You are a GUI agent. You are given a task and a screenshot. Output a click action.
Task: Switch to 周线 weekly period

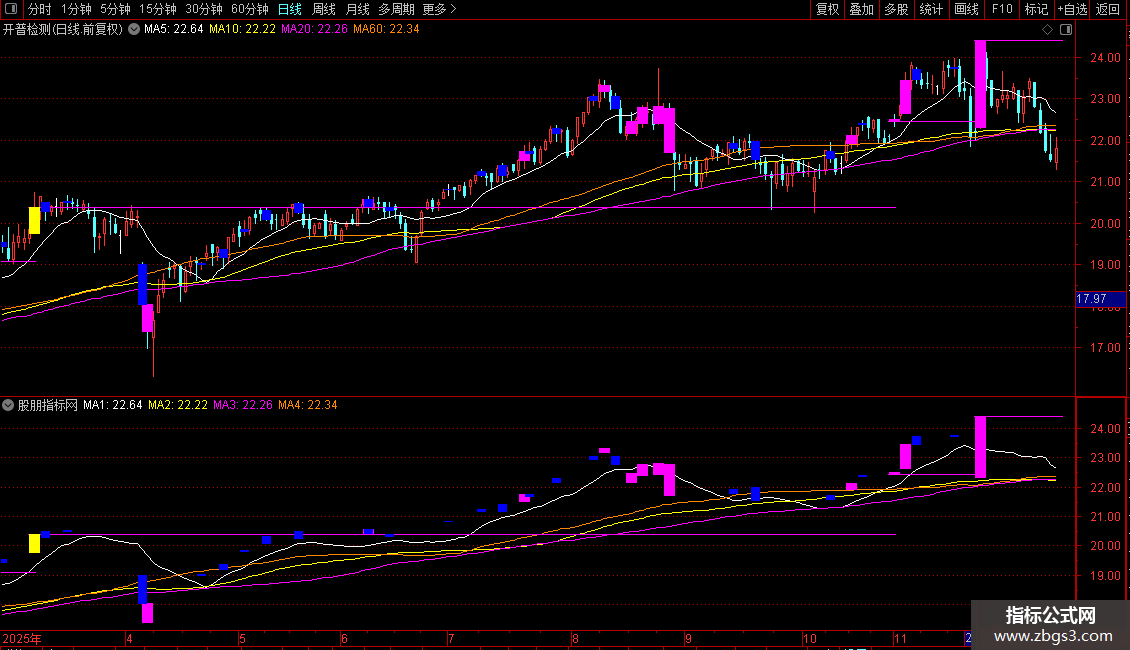(x=324, y=9)
